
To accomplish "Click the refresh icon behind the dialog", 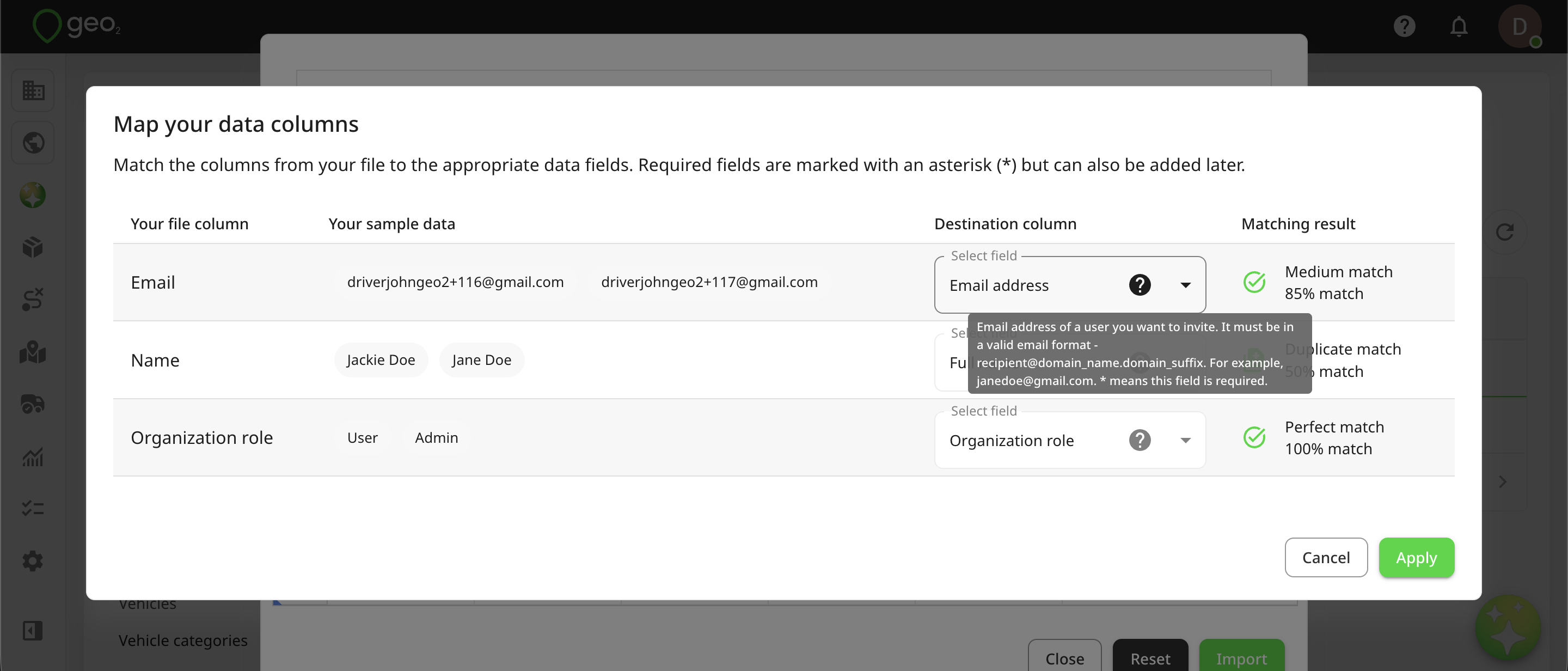I will pos(1505,232).
